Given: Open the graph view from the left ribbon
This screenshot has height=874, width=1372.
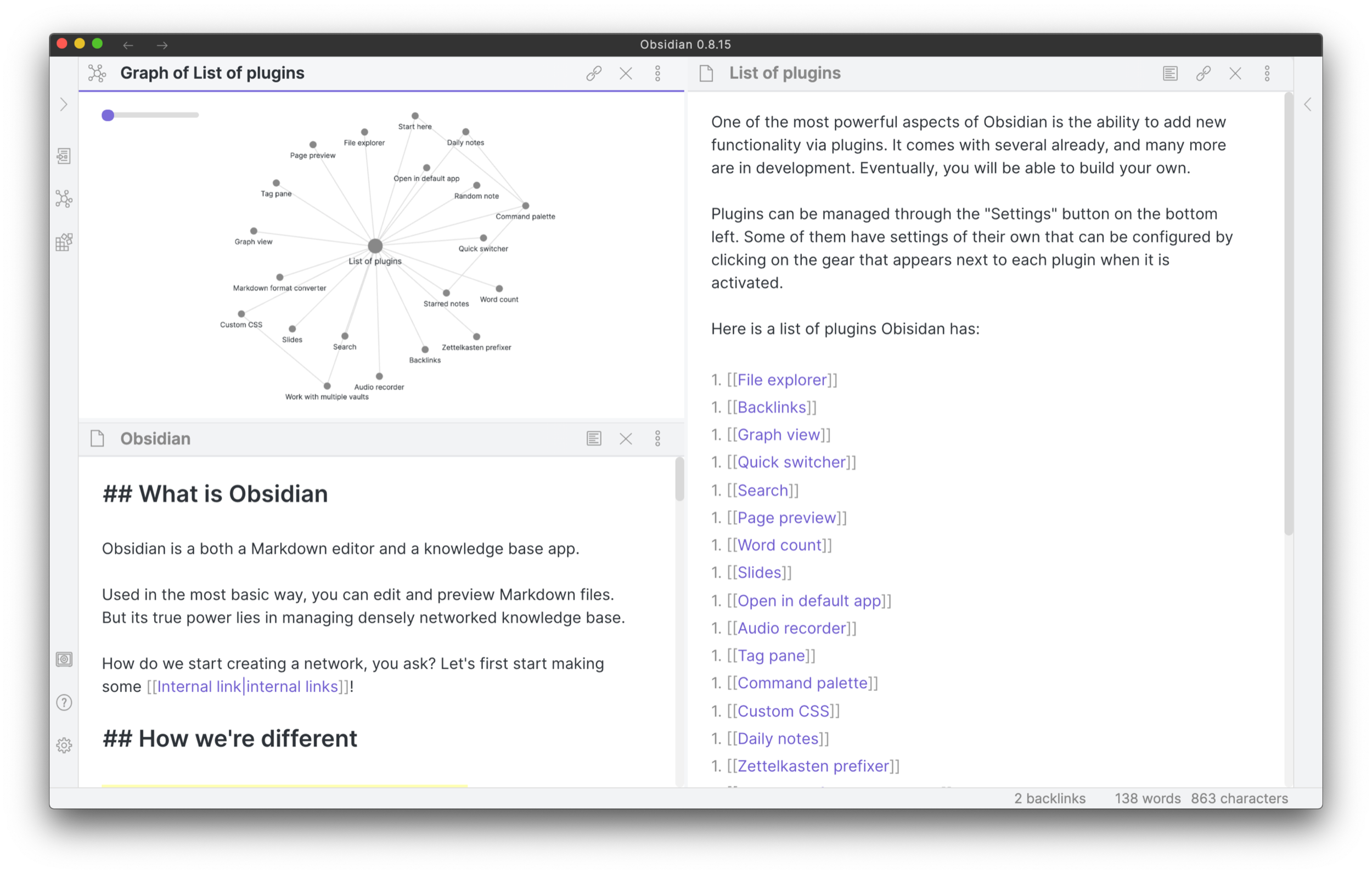Looking at the screenshot, I should point(64,199).
